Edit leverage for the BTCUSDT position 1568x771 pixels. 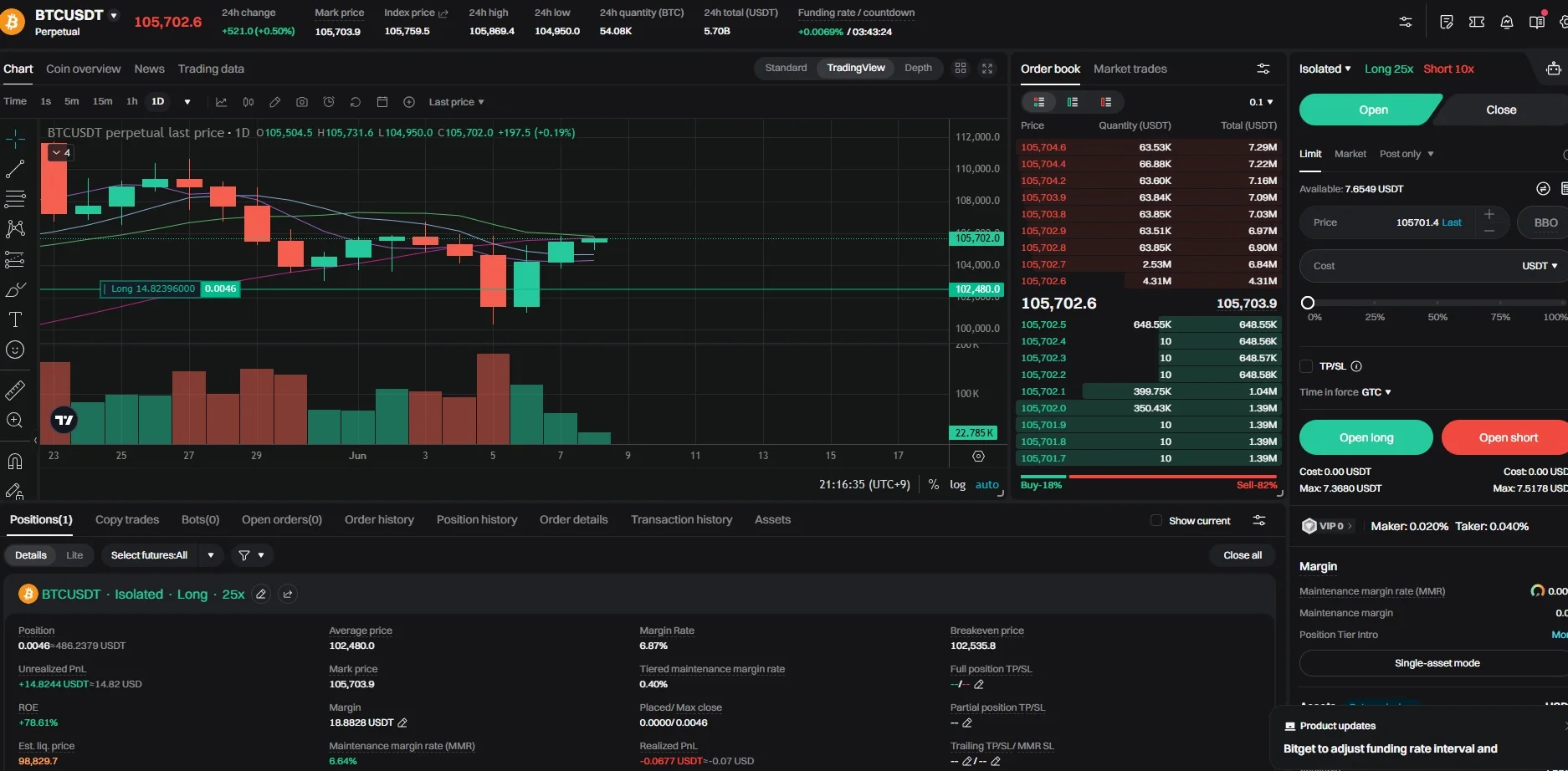pyautogui.click(x=261, y=594)
